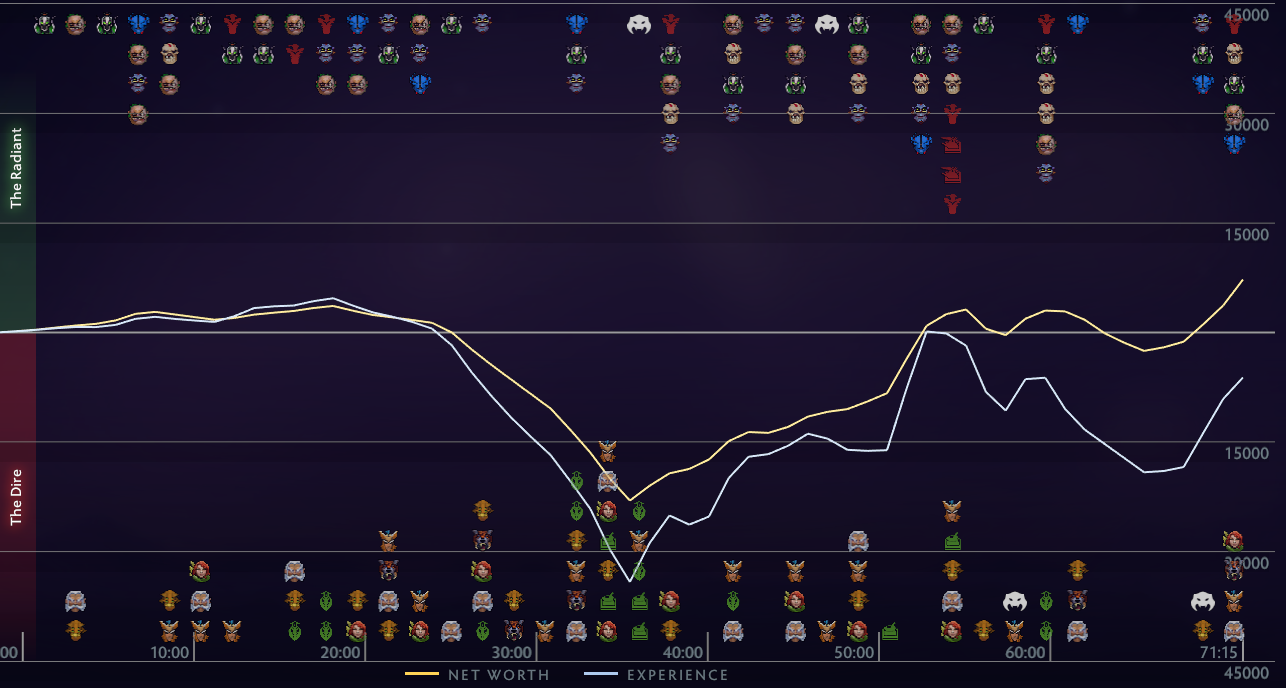Click the Radiant Roshan icon before 40:00

pyautogui.click(x=639, y=25)
